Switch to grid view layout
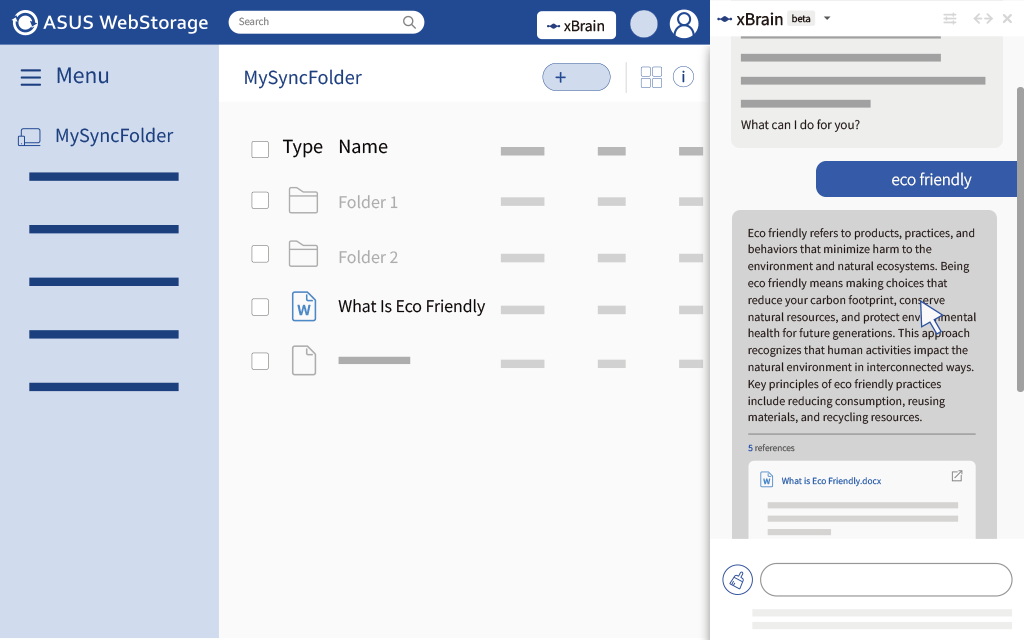The image size is (1024, 640). coord(651,77)
